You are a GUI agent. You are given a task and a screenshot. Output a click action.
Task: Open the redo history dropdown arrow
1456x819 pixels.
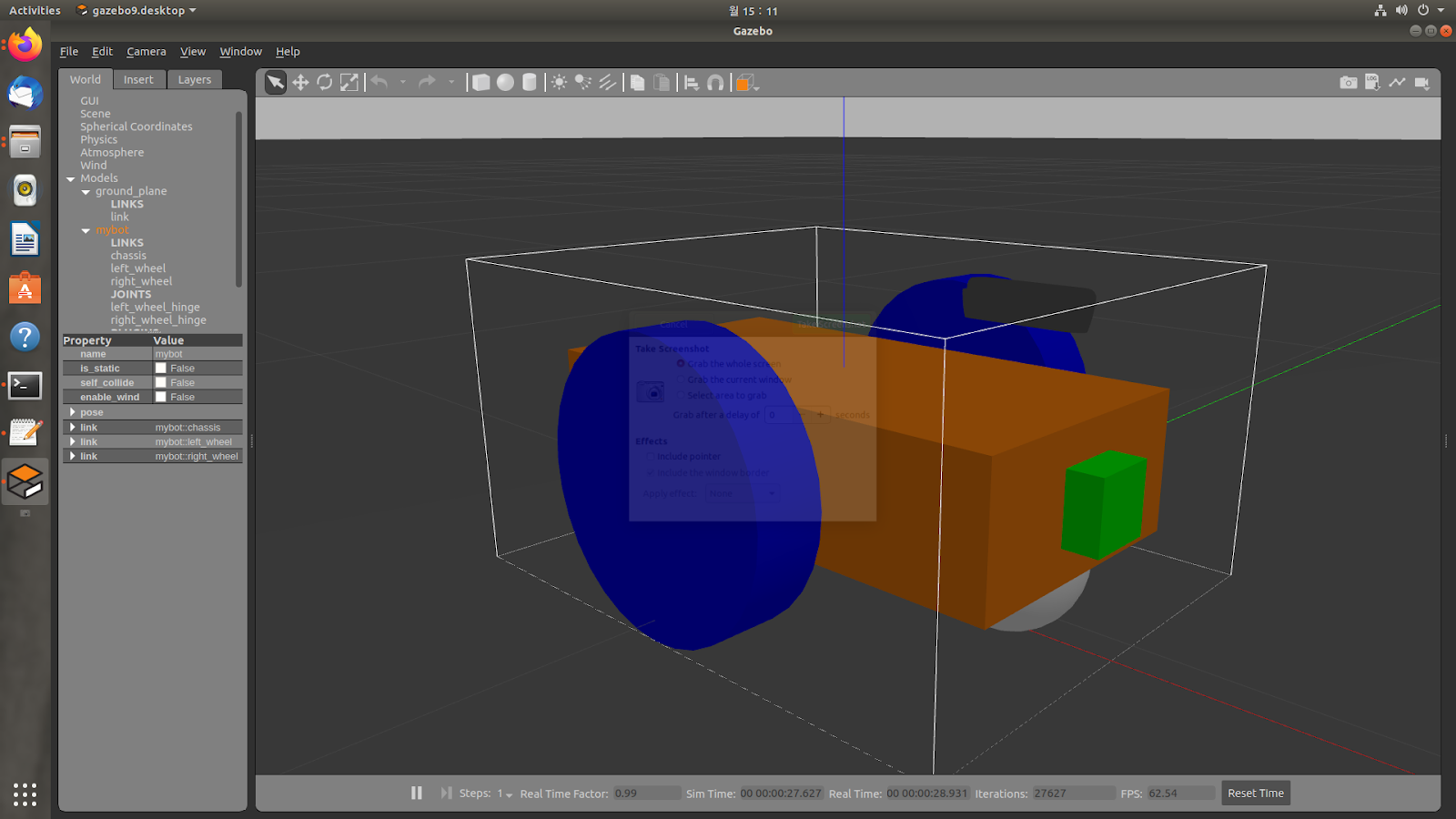[451, 83]
